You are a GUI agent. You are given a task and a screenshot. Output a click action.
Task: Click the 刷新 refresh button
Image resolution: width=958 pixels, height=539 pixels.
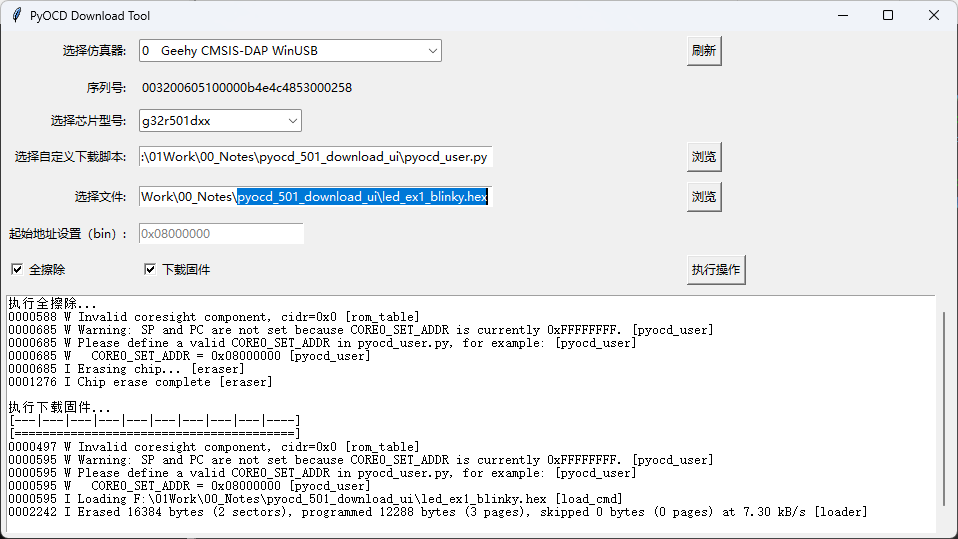click(704, 51)
